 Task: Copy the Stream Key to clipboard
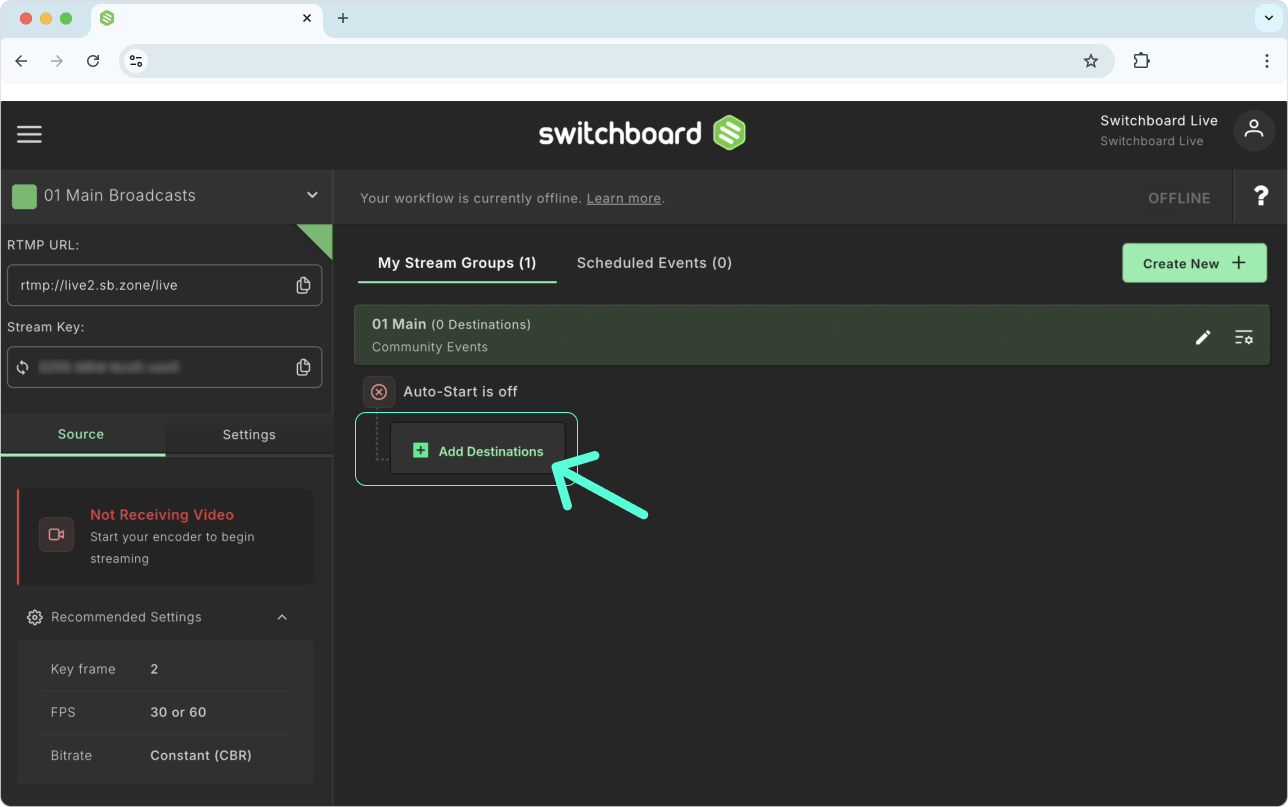(x=303, y=367)
